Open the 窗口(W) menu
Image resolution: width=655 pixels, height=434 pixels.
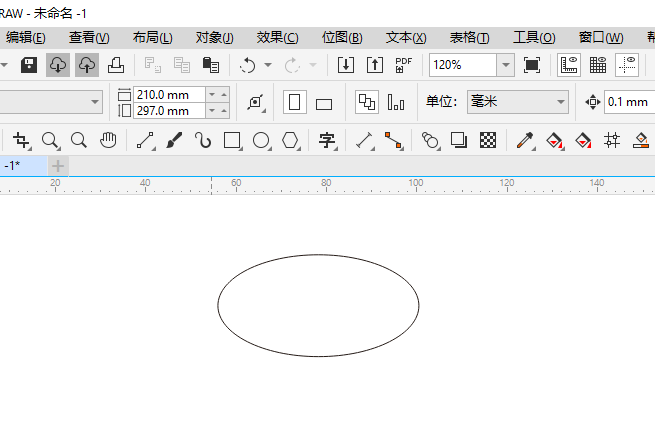(601, 38)
